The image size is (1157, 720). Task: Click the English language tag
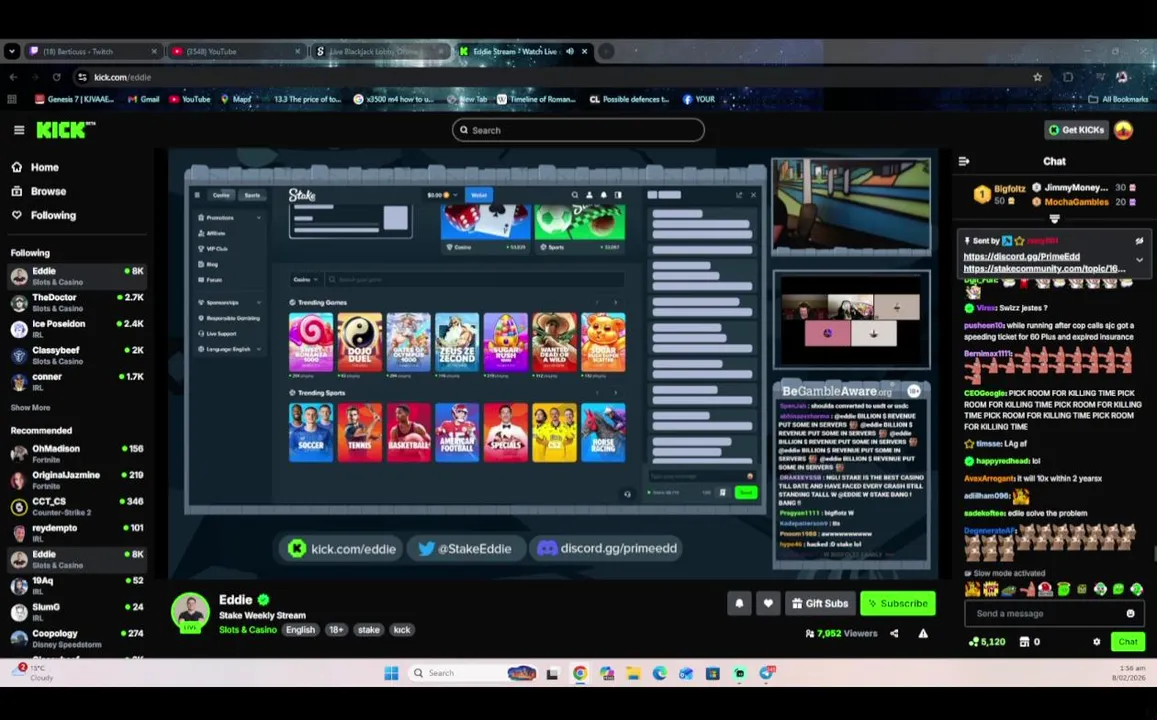(x=300, y=630)
